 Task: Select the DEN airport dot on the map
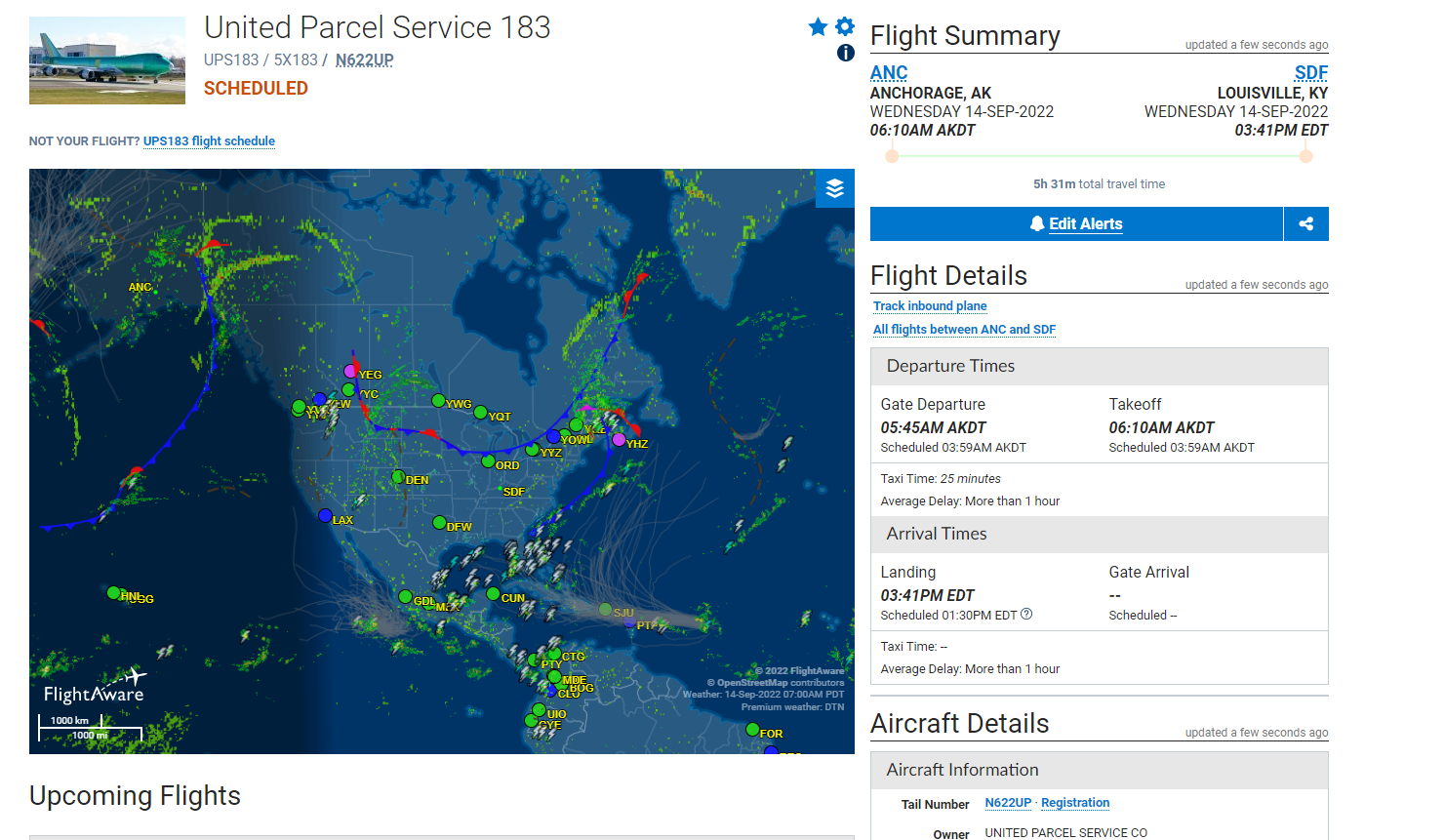tap(398, 477)
